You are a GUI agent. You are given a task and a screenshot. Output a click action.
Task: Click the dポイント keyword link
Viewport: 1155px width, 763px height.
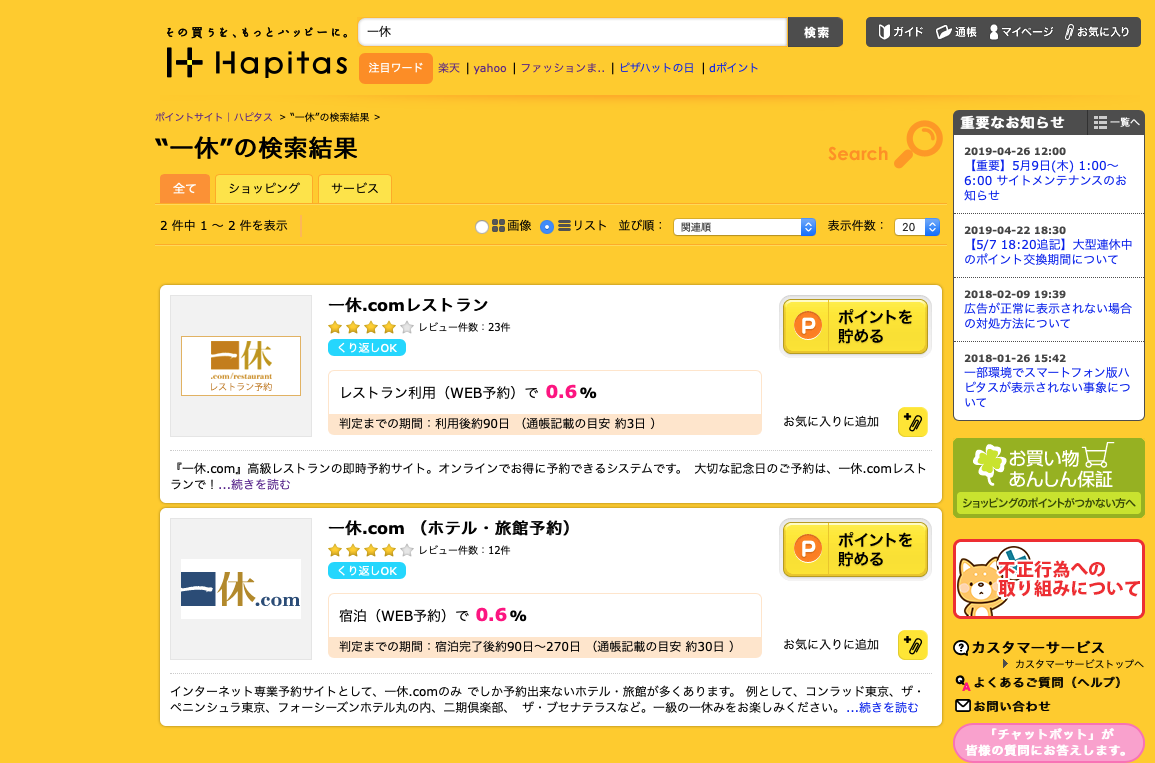coord(733,68)
